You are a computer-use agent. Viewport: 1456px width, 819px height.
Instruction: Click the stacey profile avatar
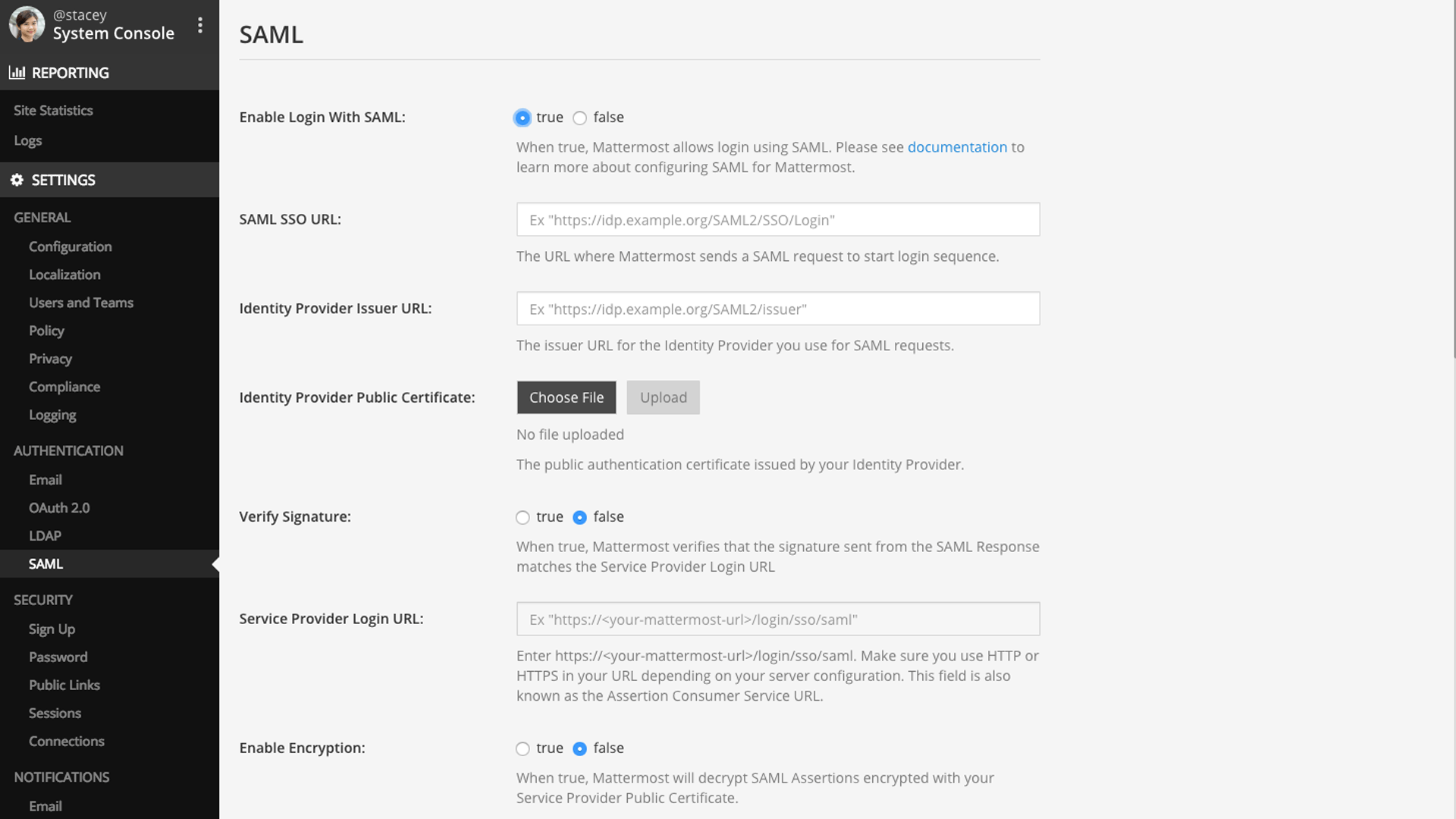tap(27, 24)
